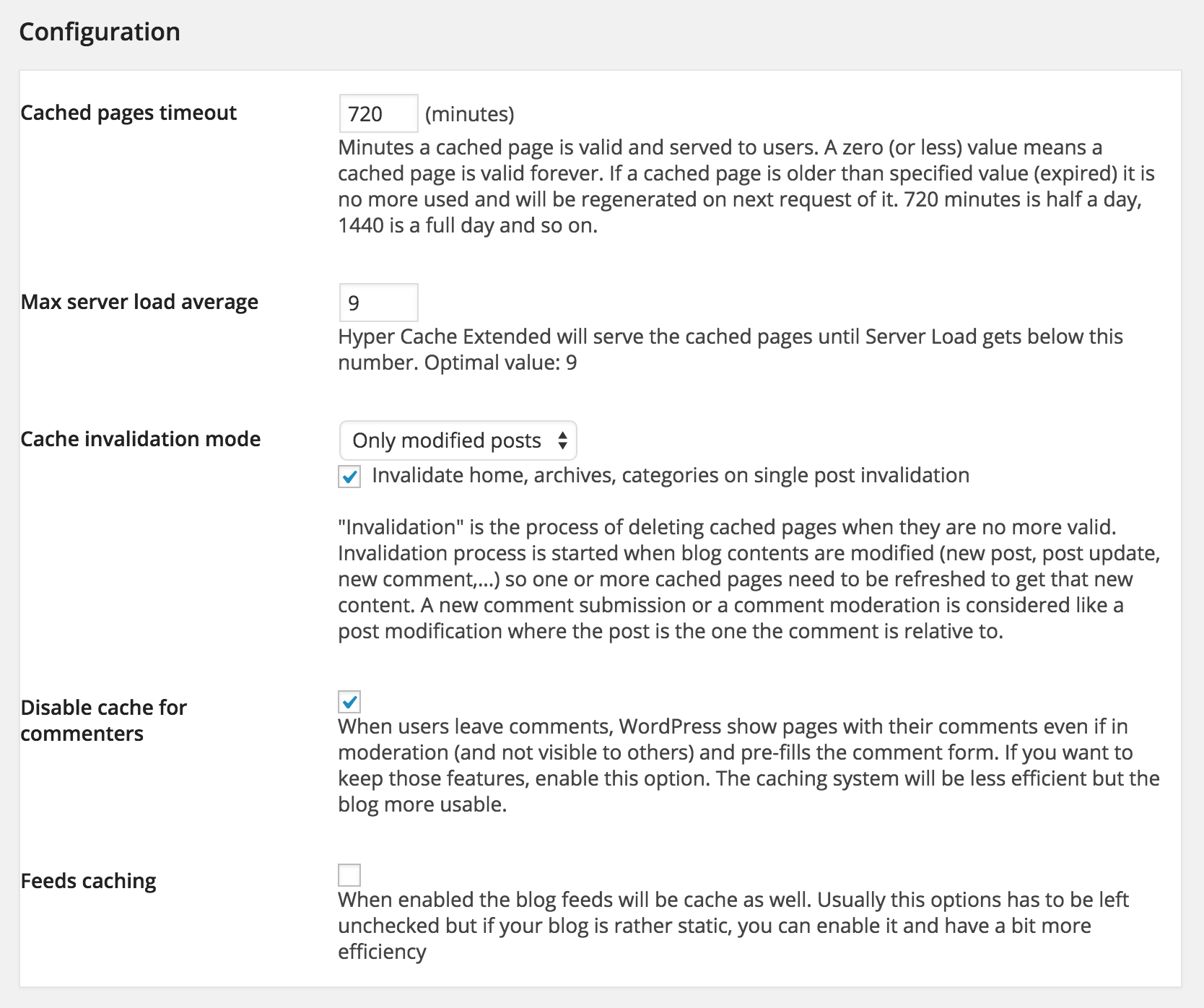Click the description about WordPress comment moderation
This screenshot has height=1008, width=1204.
(x=749, y=765)
